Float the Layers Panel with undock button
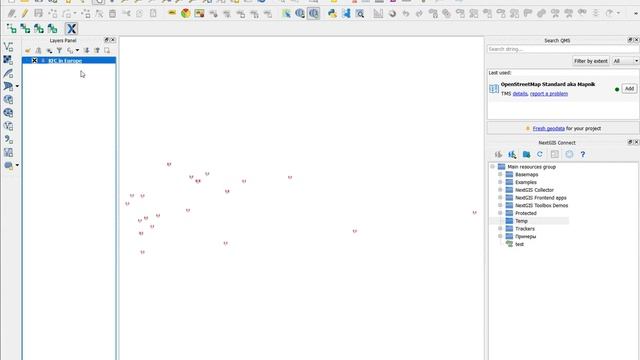This screenshot has height=360, width=640. 107,40
